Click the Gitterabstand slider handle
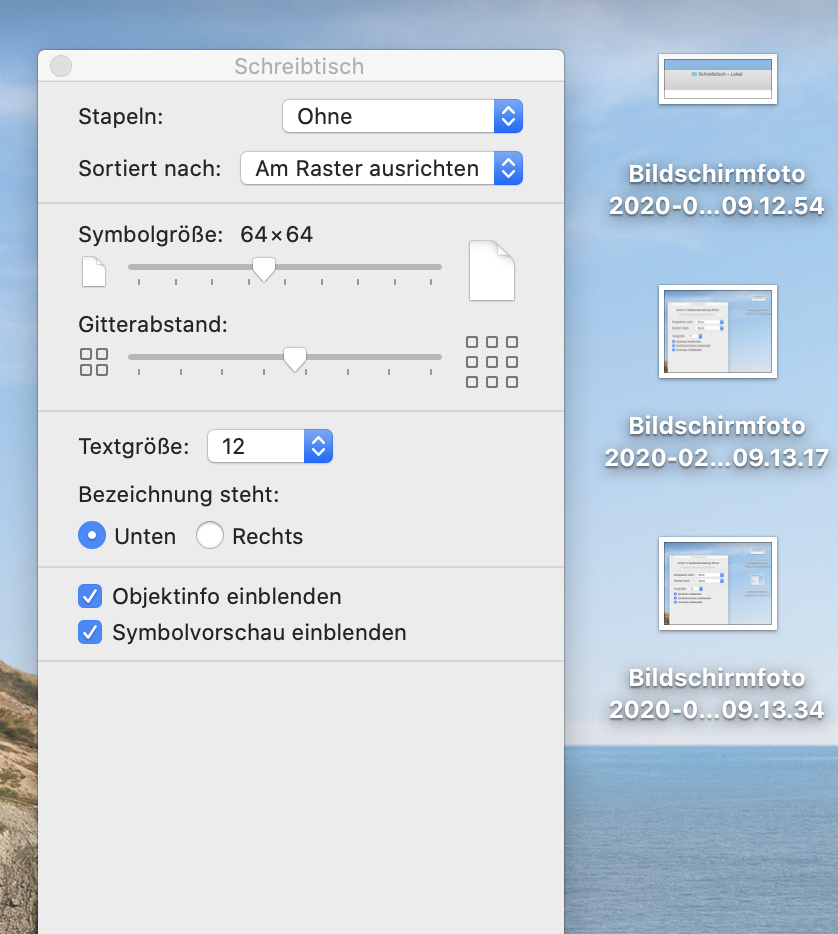 click(x=295, y=359)
